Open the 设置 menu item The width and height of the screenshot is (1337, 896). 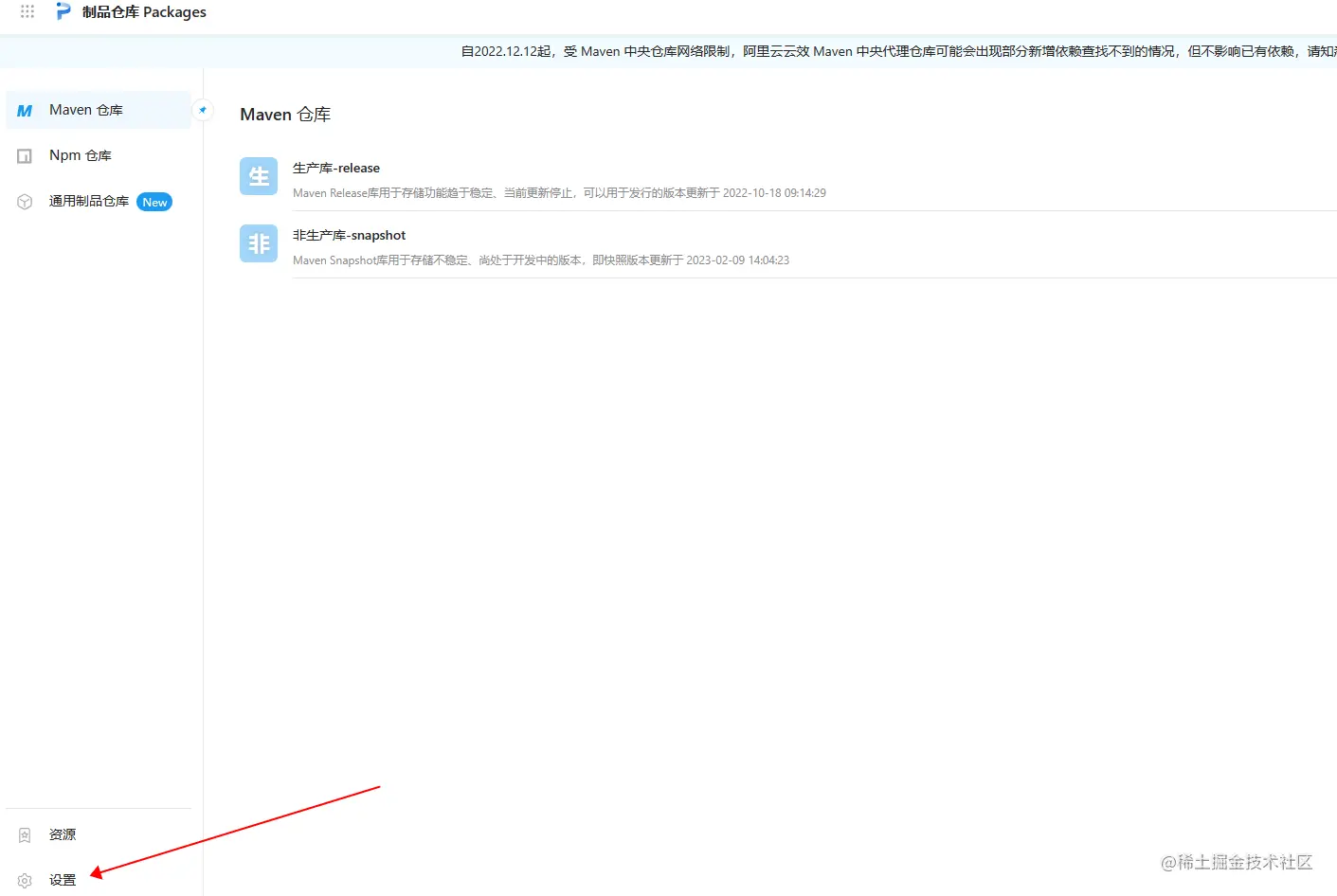(99, 880)
